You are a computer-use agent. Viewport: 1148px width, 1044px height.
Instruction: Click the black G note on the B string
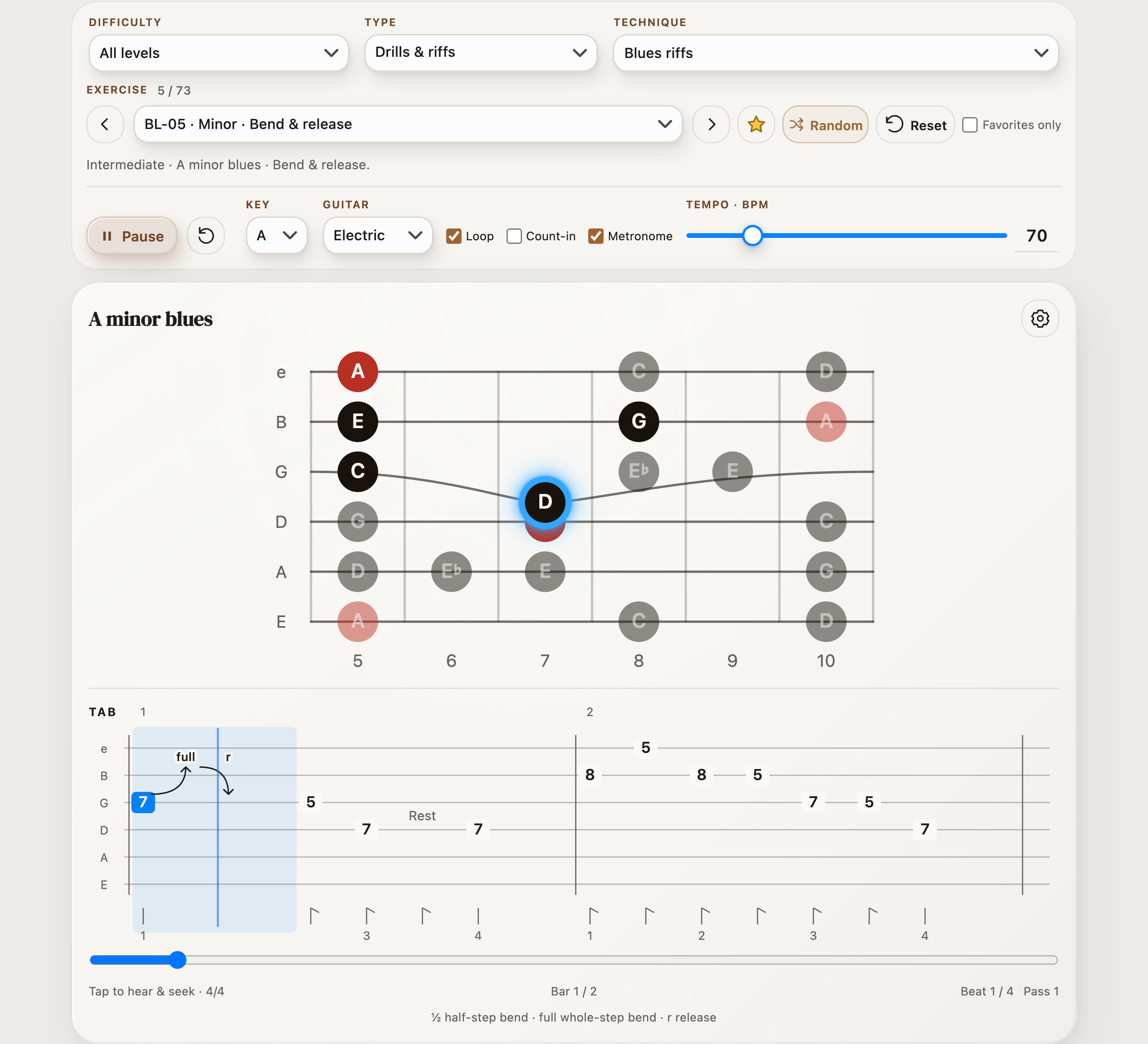pyautogui.click(x=639, y=421)
